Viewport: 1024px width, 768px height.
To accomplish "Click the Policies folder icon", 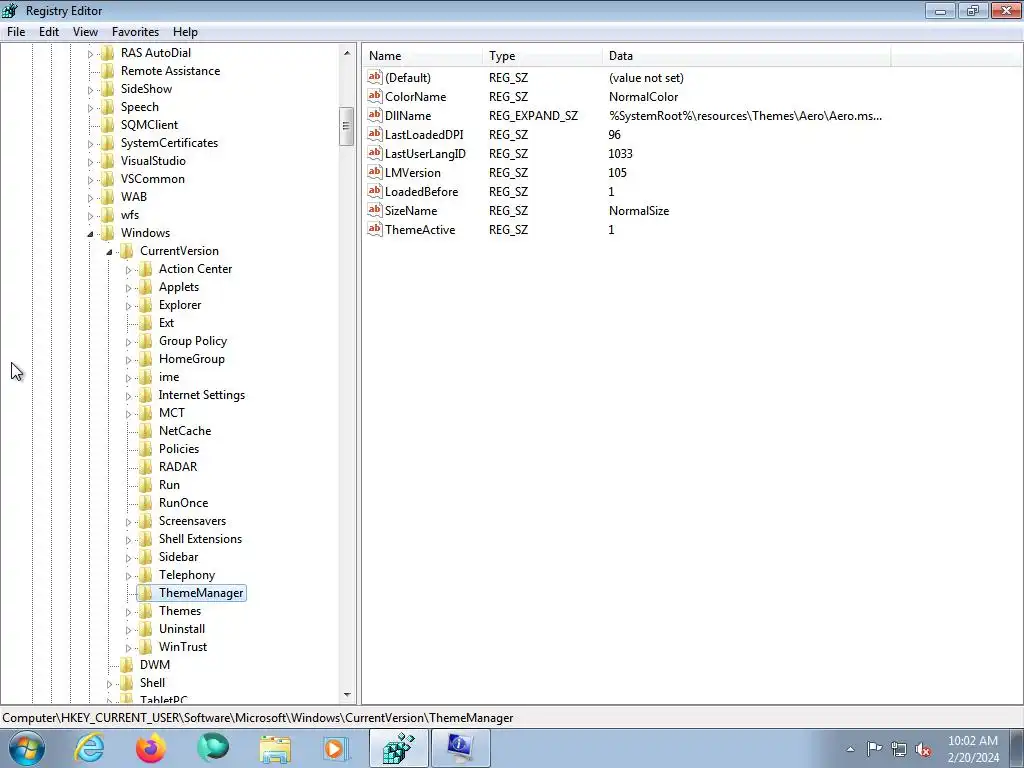I will click(x=146, y=449).
